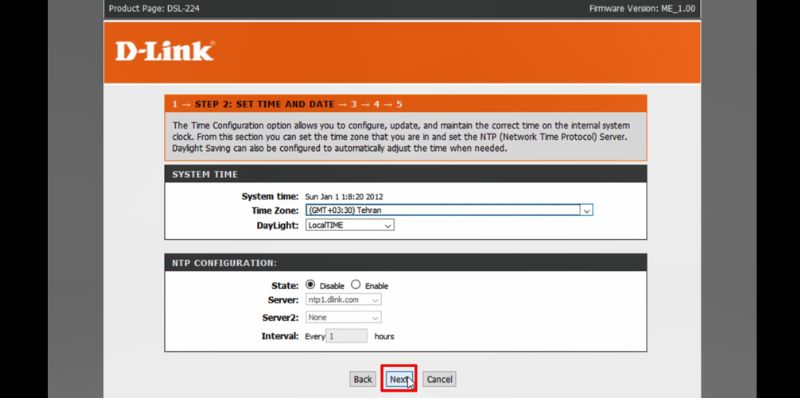Click the 'State:' label
The image size is (800, 400).
coord(285,286)
